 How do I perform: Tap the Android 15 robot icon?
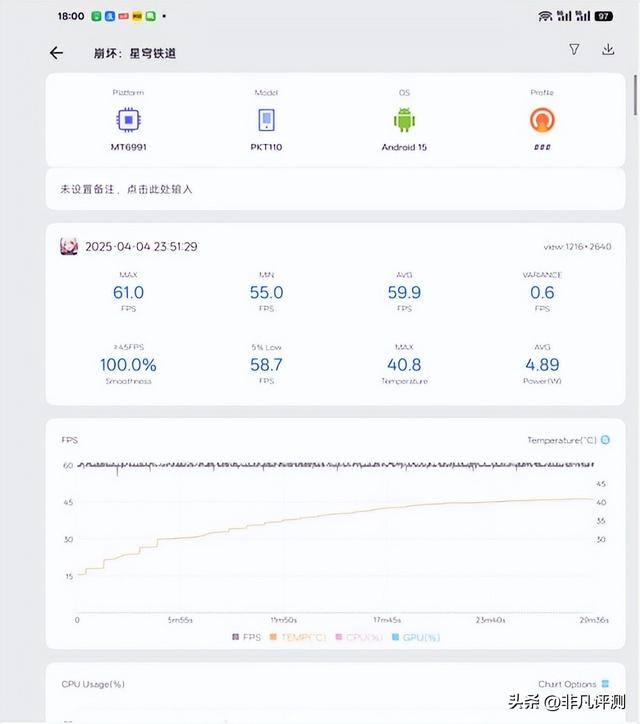[404, 120]
